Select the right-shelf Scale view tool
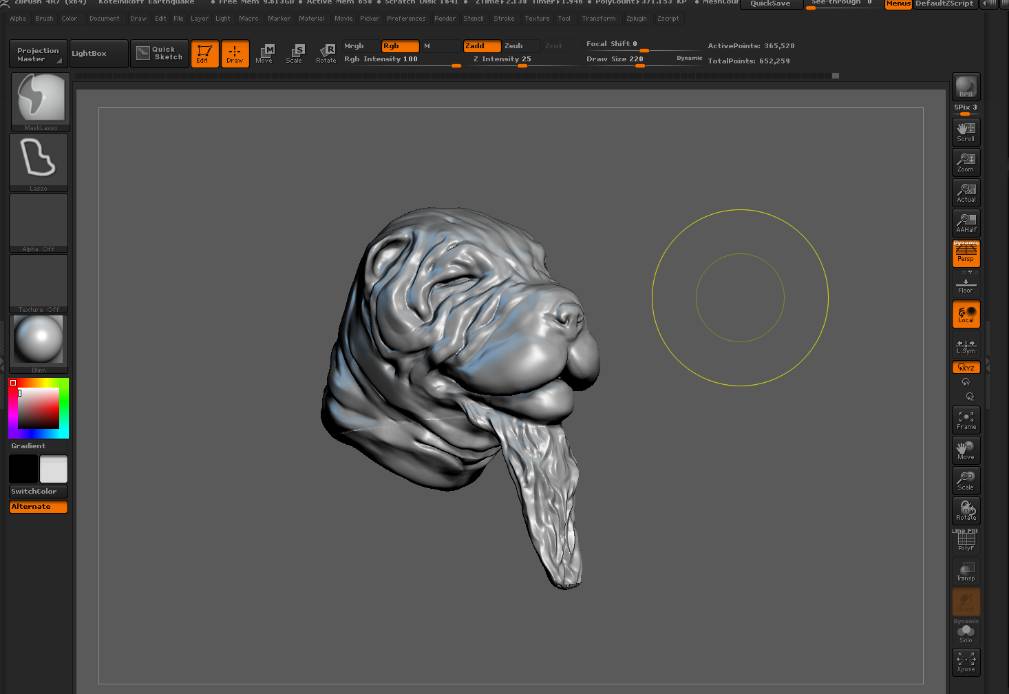 pyautogui.click(x=966, y=480)
